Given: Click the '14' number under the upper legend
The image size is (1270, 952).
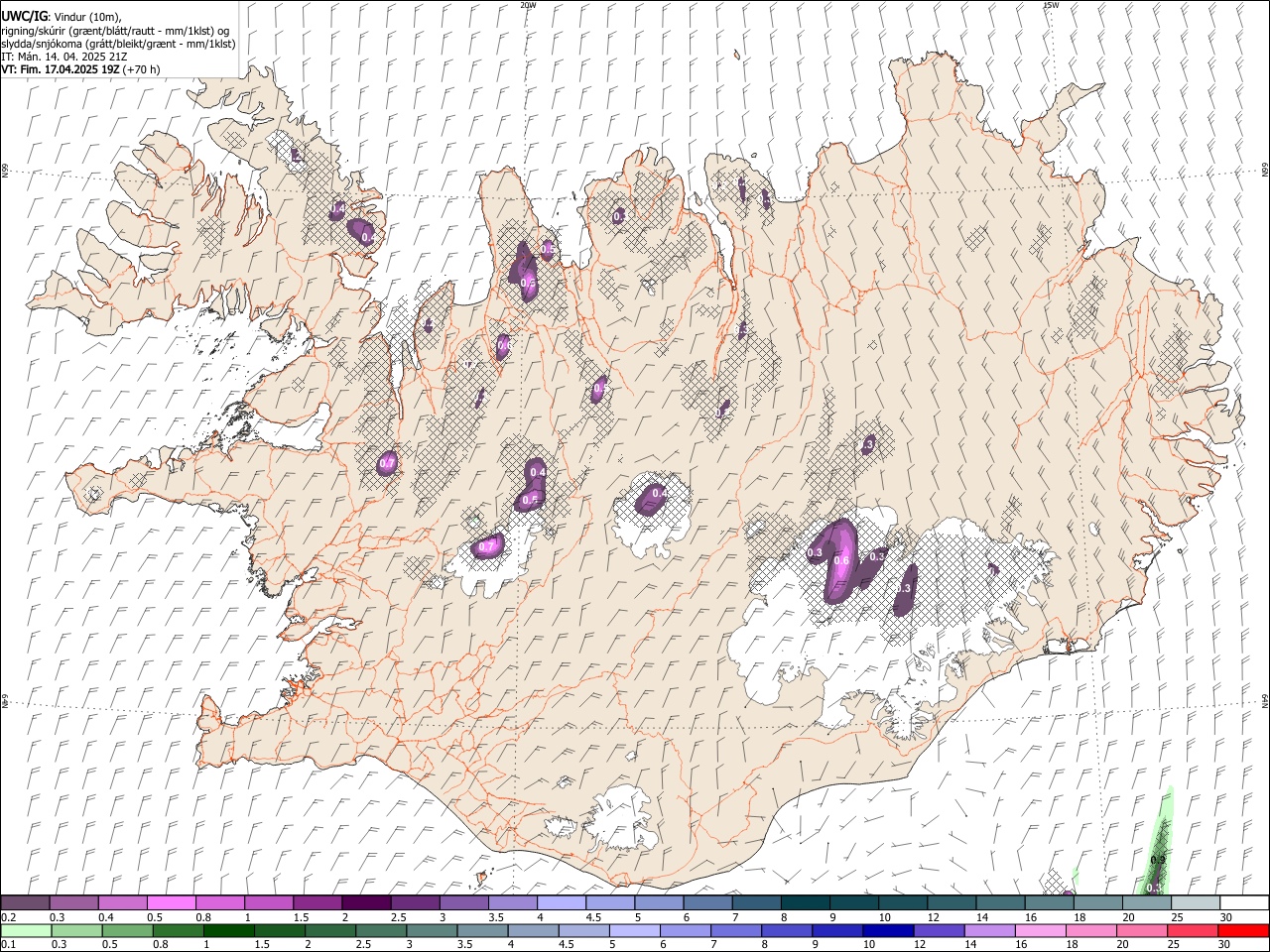Looking at the screenshot, I should coord(981,917).
